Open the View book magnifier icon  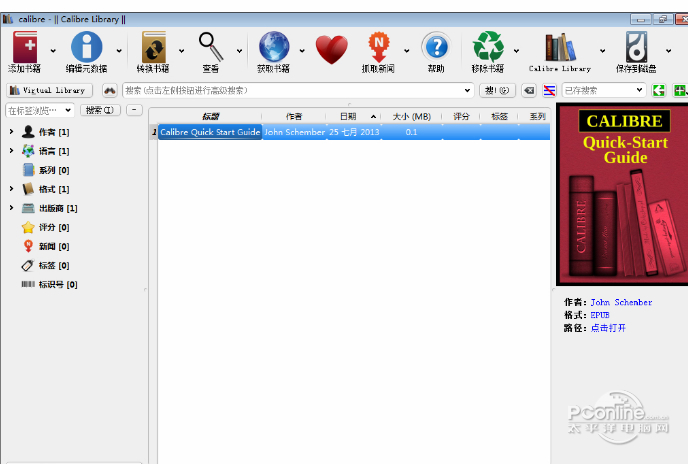click(x=211, y=46)
